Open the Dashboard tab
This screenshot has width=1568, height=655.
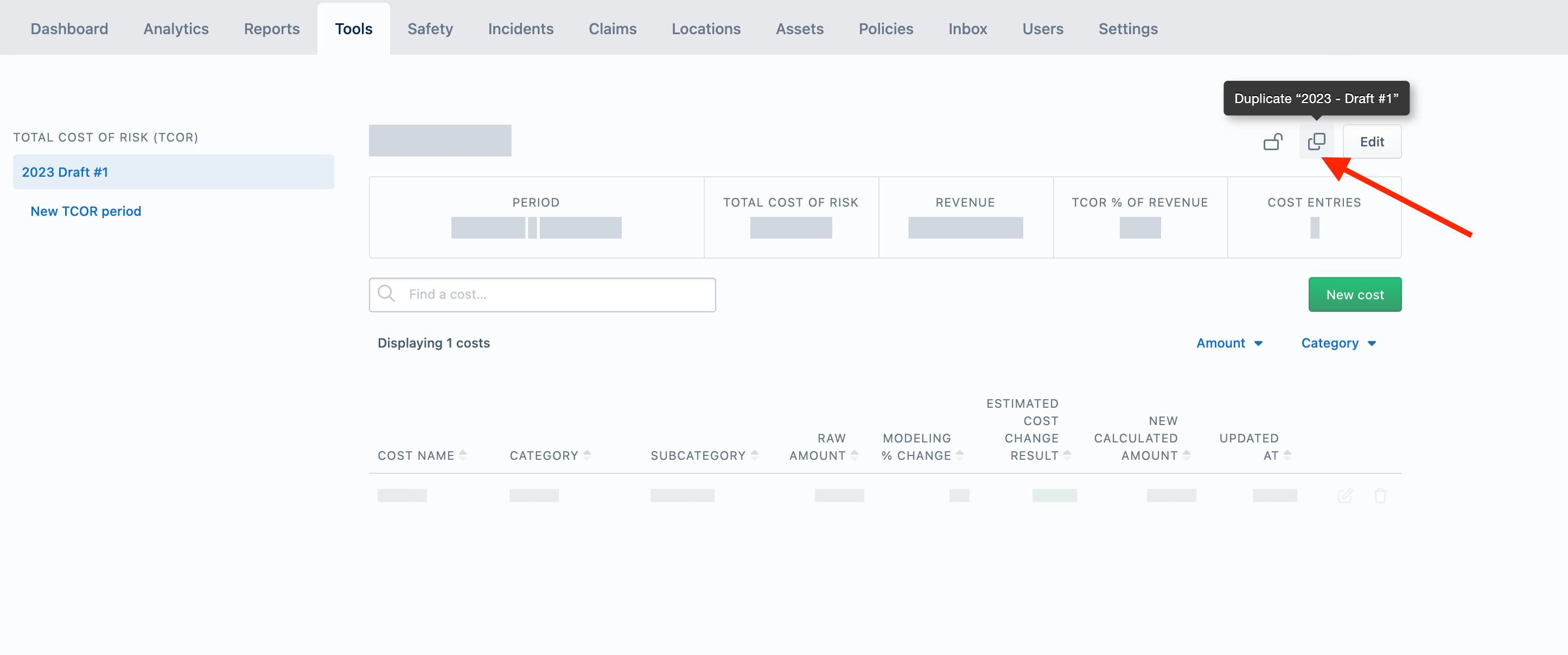coord(69,29)
